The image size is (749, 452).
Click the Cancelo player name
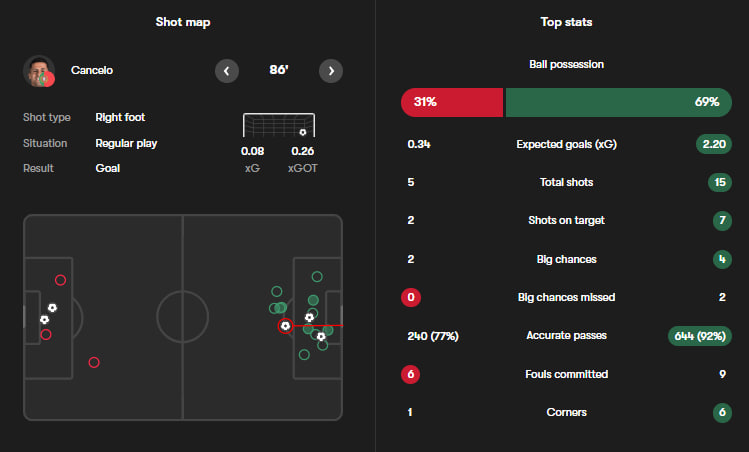(x=92, y=71)
